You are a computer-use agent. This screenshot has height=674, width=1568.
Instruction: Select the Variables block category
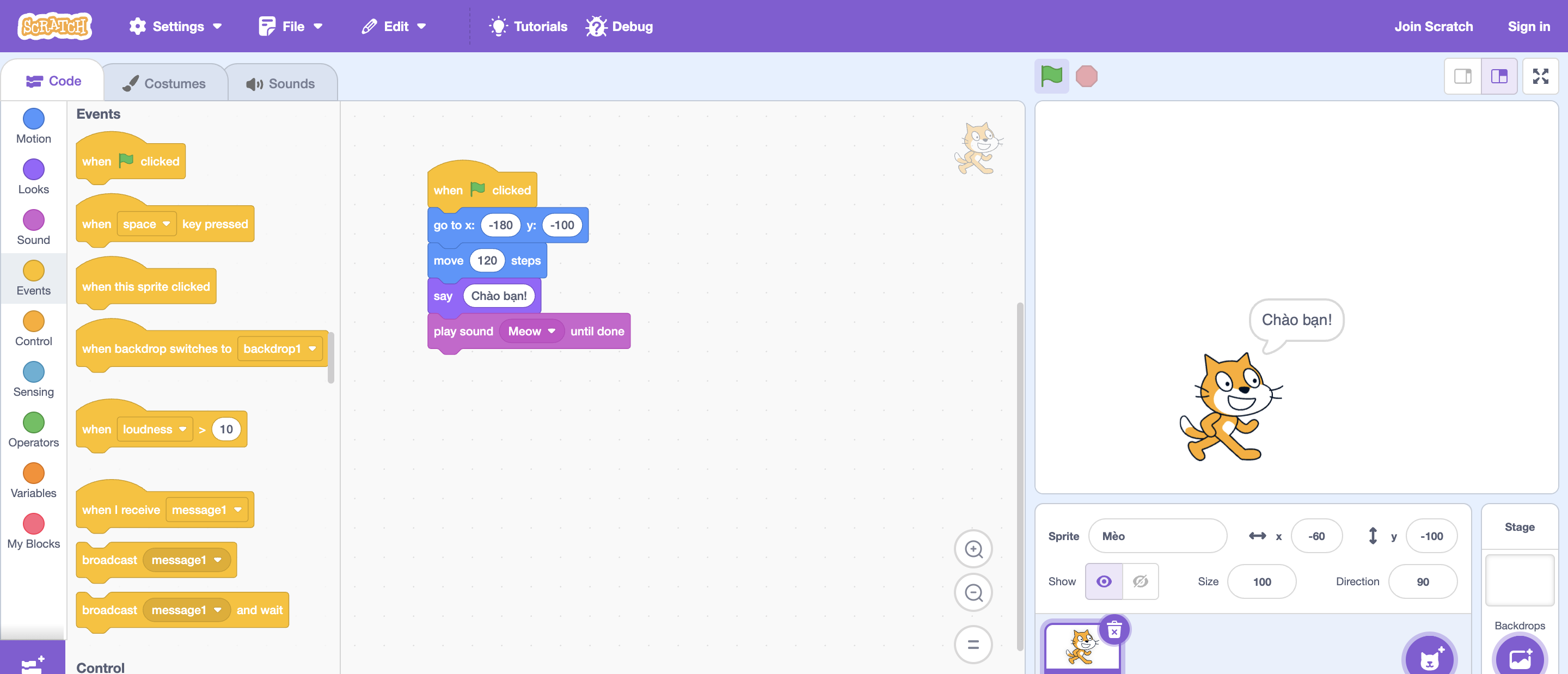[33, 480]
